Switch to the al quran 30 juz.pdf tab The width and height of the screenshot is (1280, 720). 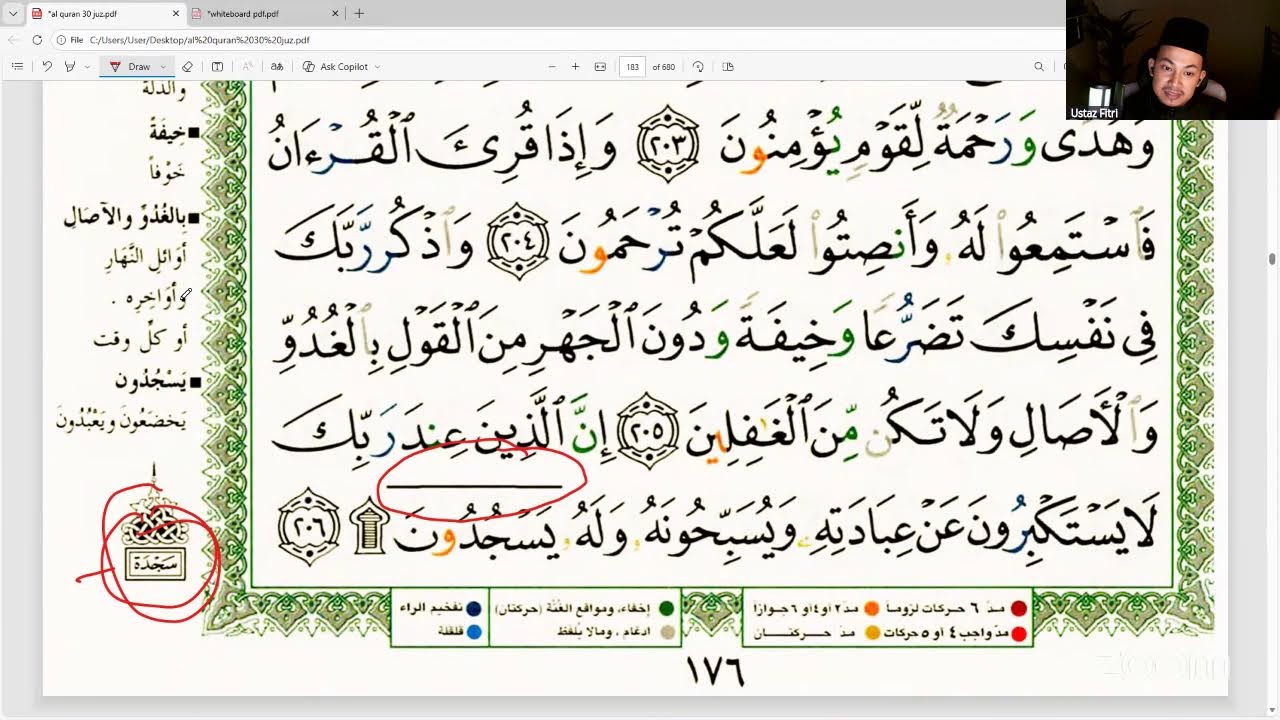coord(105,14)
